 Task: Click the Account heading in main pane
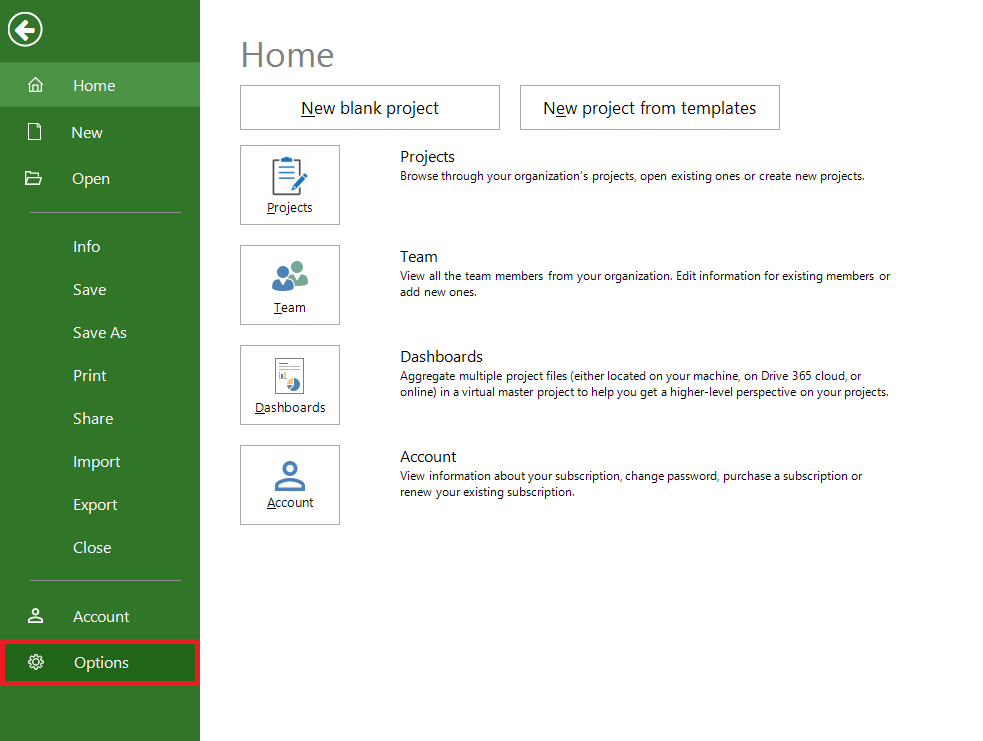click(x=428, y=456)
